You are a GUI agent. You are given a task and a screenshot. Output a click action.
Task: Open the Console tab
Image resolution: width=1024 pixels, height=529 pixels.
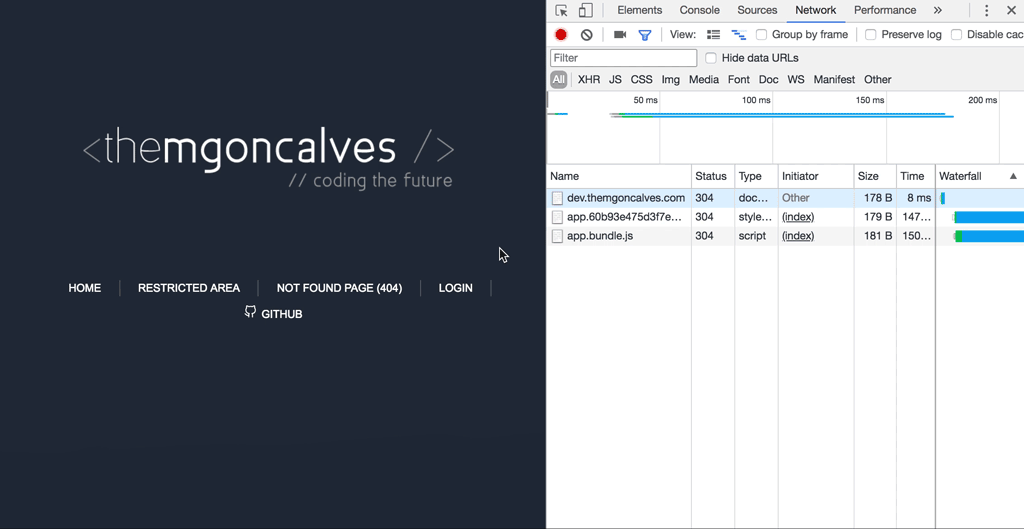699,10
